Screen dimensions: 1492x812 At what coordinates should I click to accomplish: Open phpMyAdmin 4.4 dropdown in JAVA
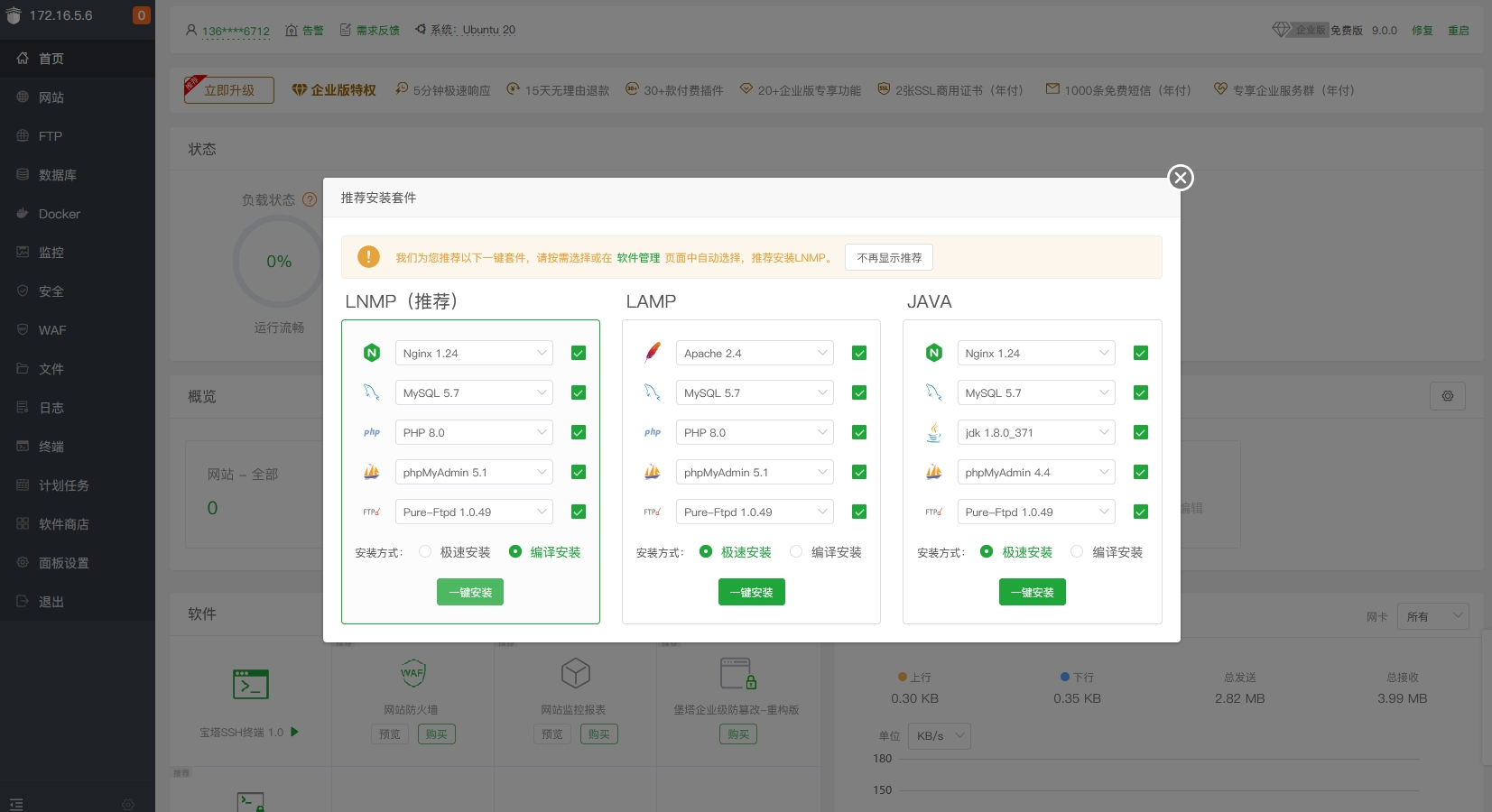coord(1036,472)
